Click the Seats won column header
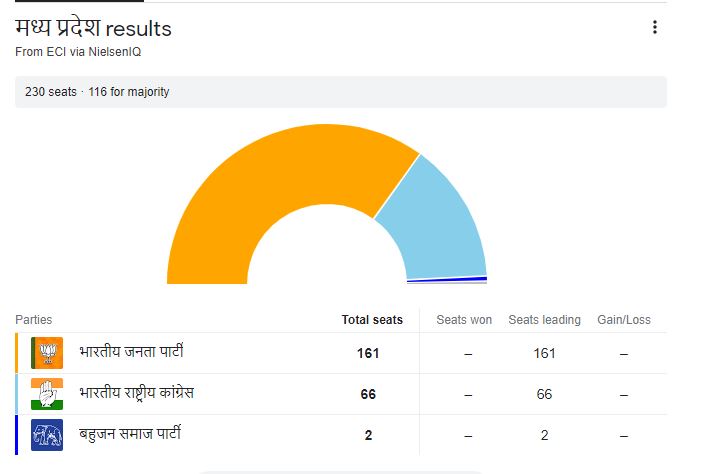Screen dimensions: 702x474 (464, 320)
